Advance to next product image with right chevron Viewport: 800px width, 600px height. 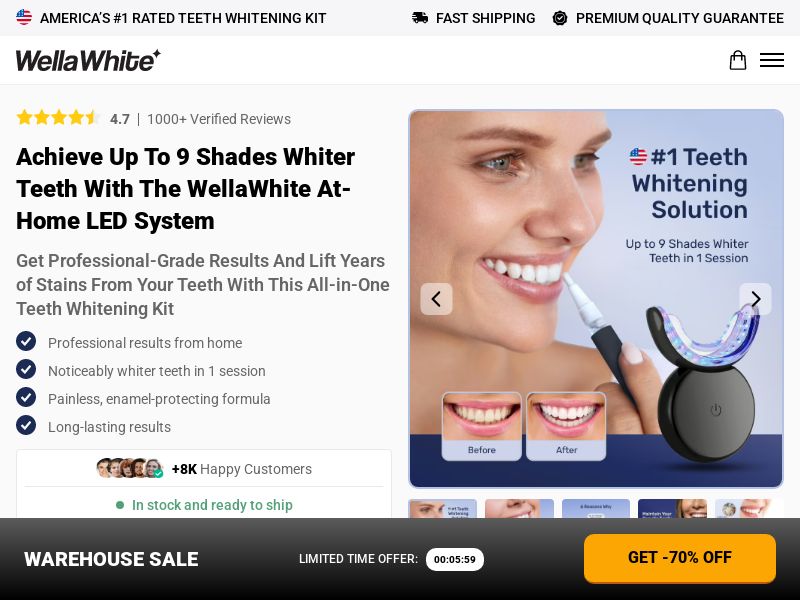coord(756,299)
